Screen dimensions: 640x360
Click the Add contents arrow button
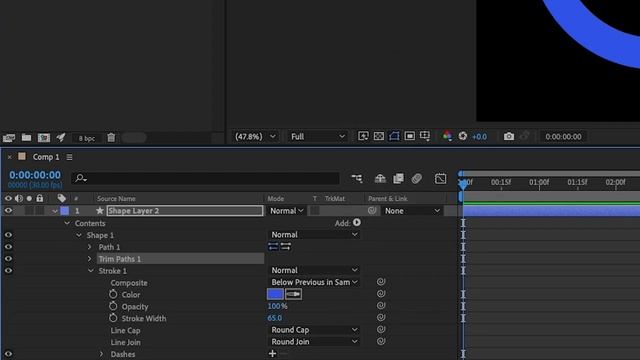coord(357,222)
